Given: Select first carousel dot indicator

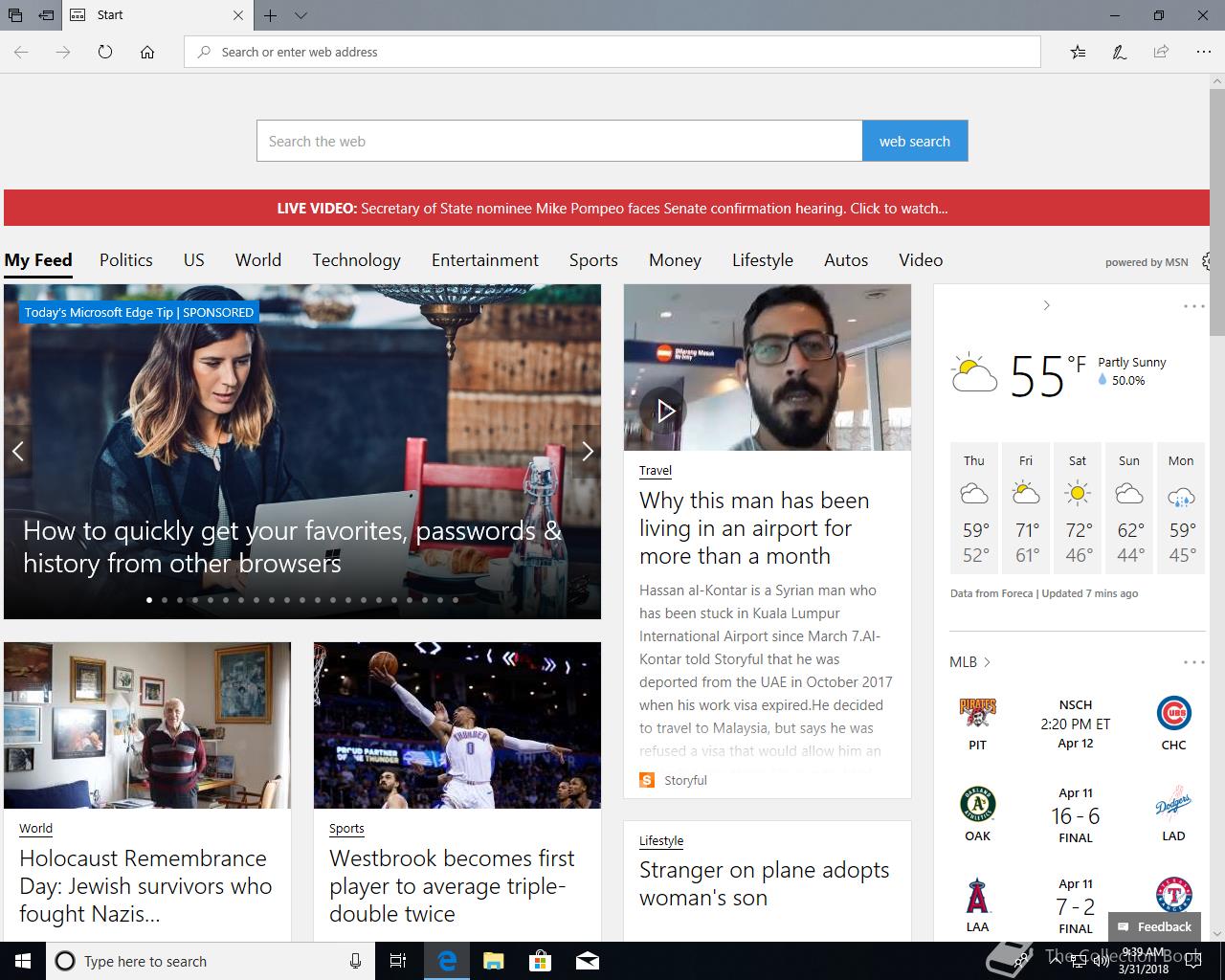Looking at the screenshot, I should point(149,600).
